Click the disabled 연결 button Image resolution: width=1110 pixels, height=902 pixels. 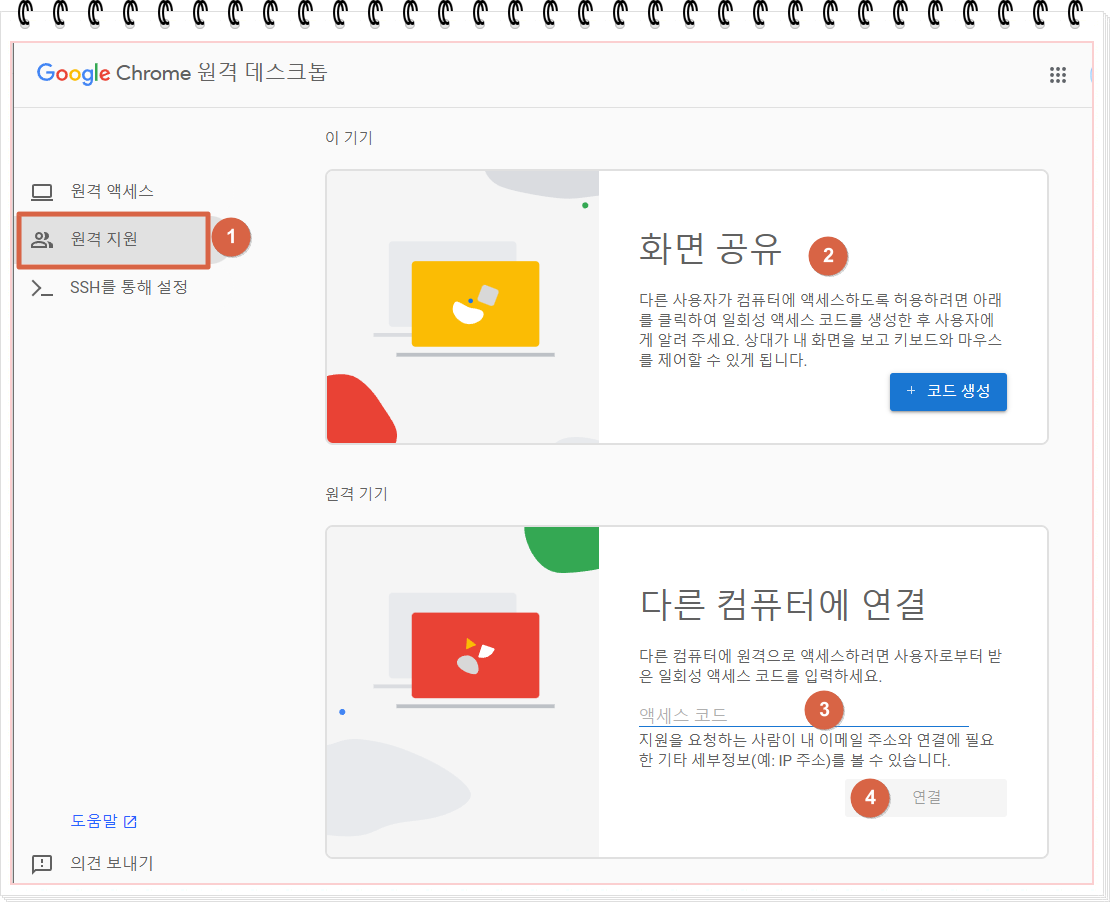(926, 798)
